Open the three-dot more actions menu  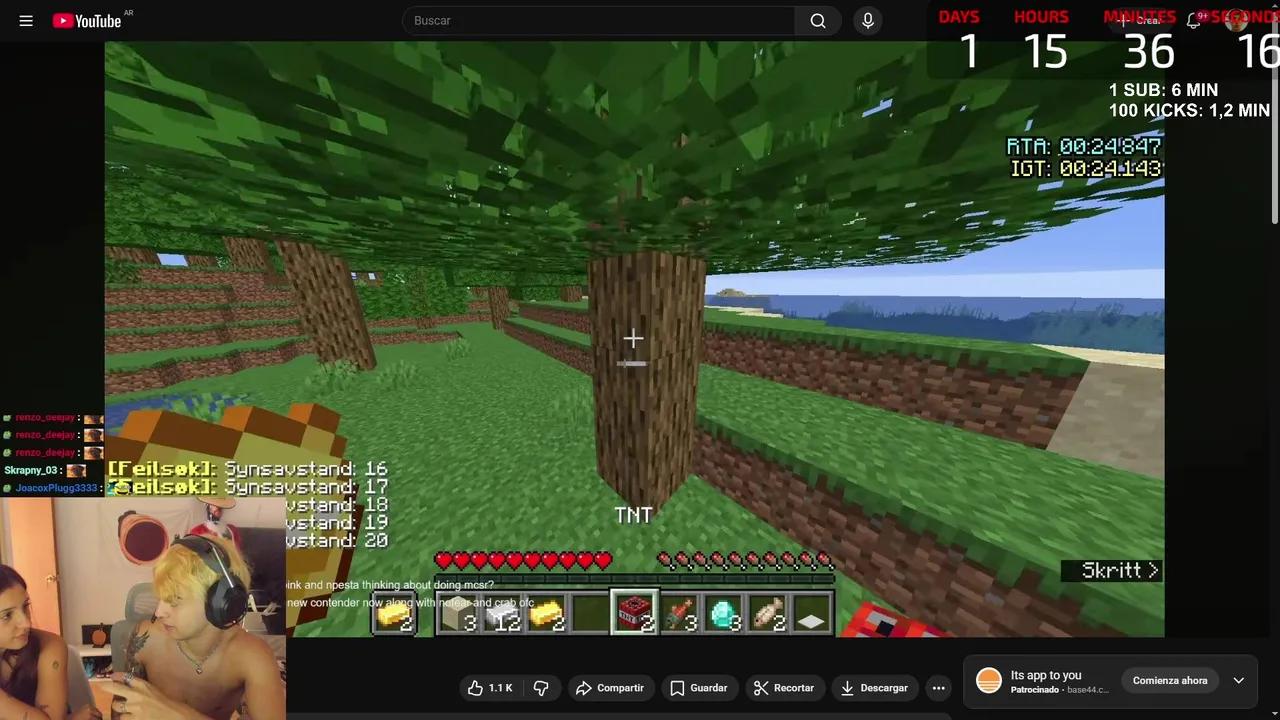coord(938,688)
